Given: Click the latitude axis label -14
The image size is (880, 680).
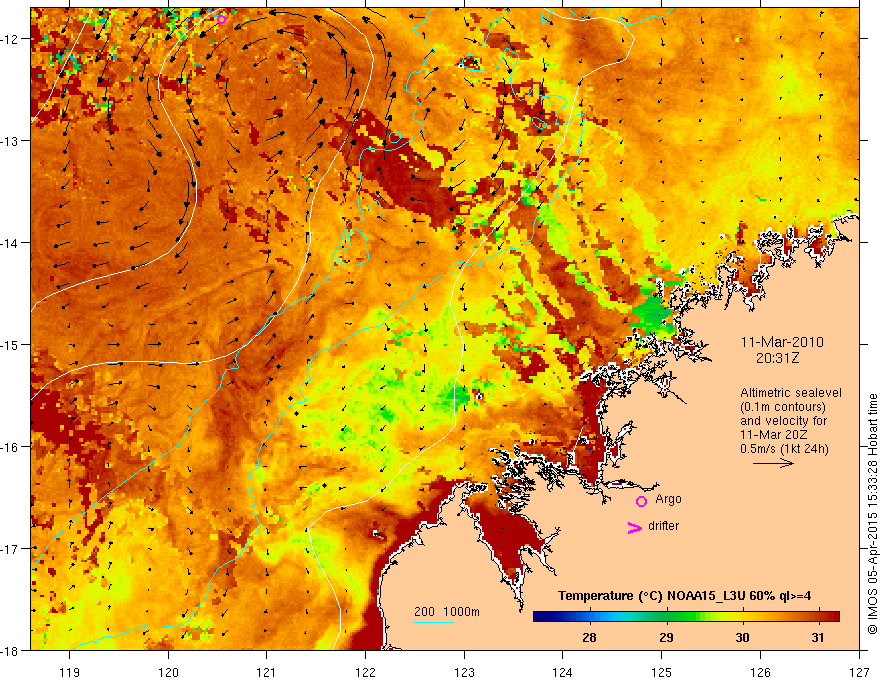Looking at the screenshot, I should point(11,243).
